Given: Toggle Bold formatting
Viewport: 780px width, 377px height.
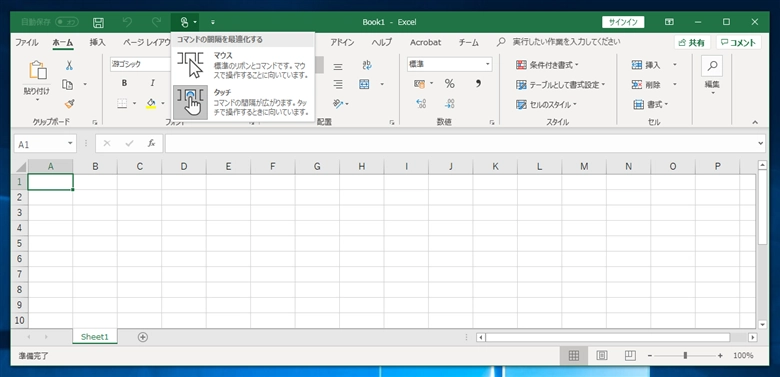Looking at the screenshot, I should 124,84.
